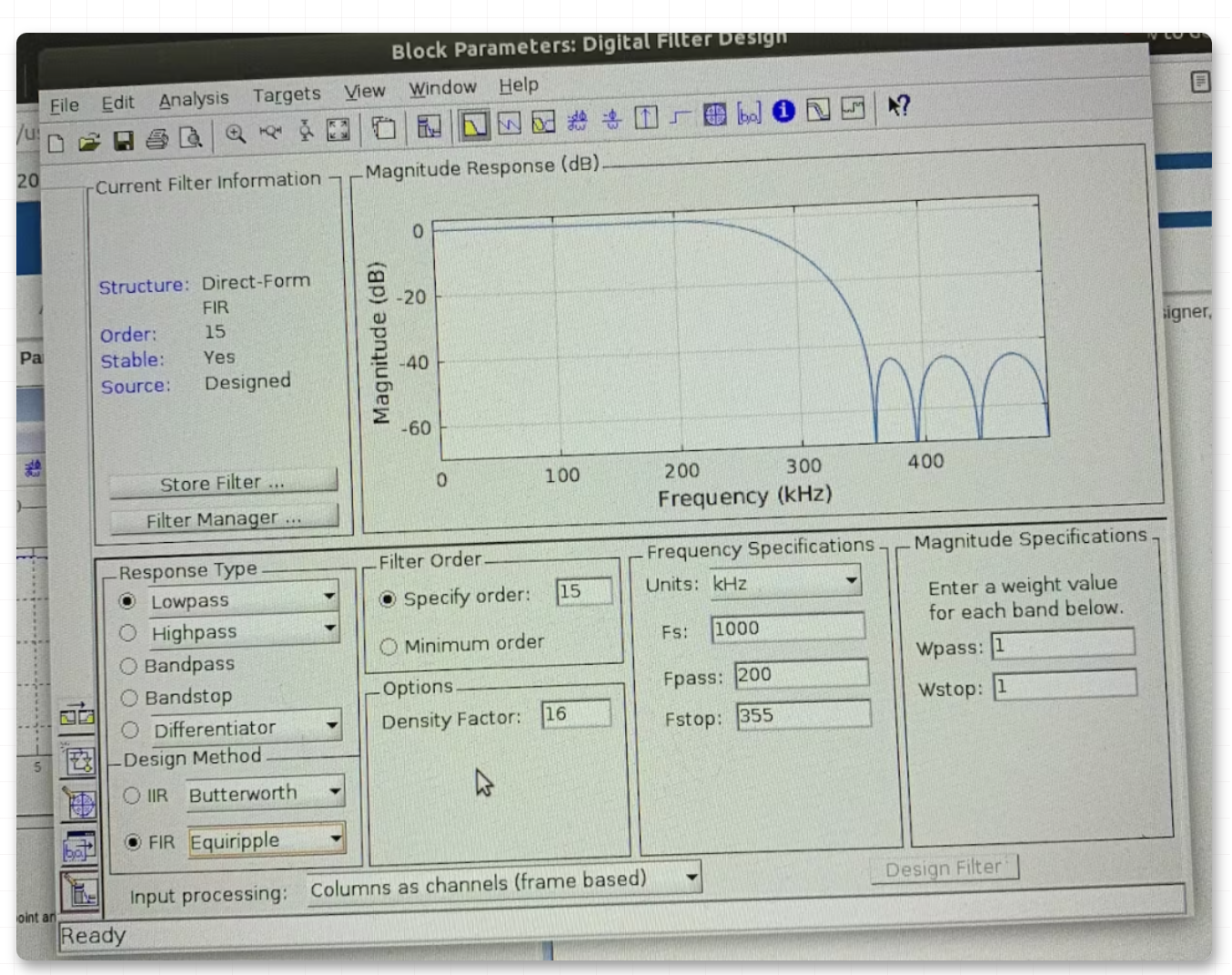Activate the What's This help pointer
Image resolution: width=1232 pixels, height=975 pixels.
898,106
